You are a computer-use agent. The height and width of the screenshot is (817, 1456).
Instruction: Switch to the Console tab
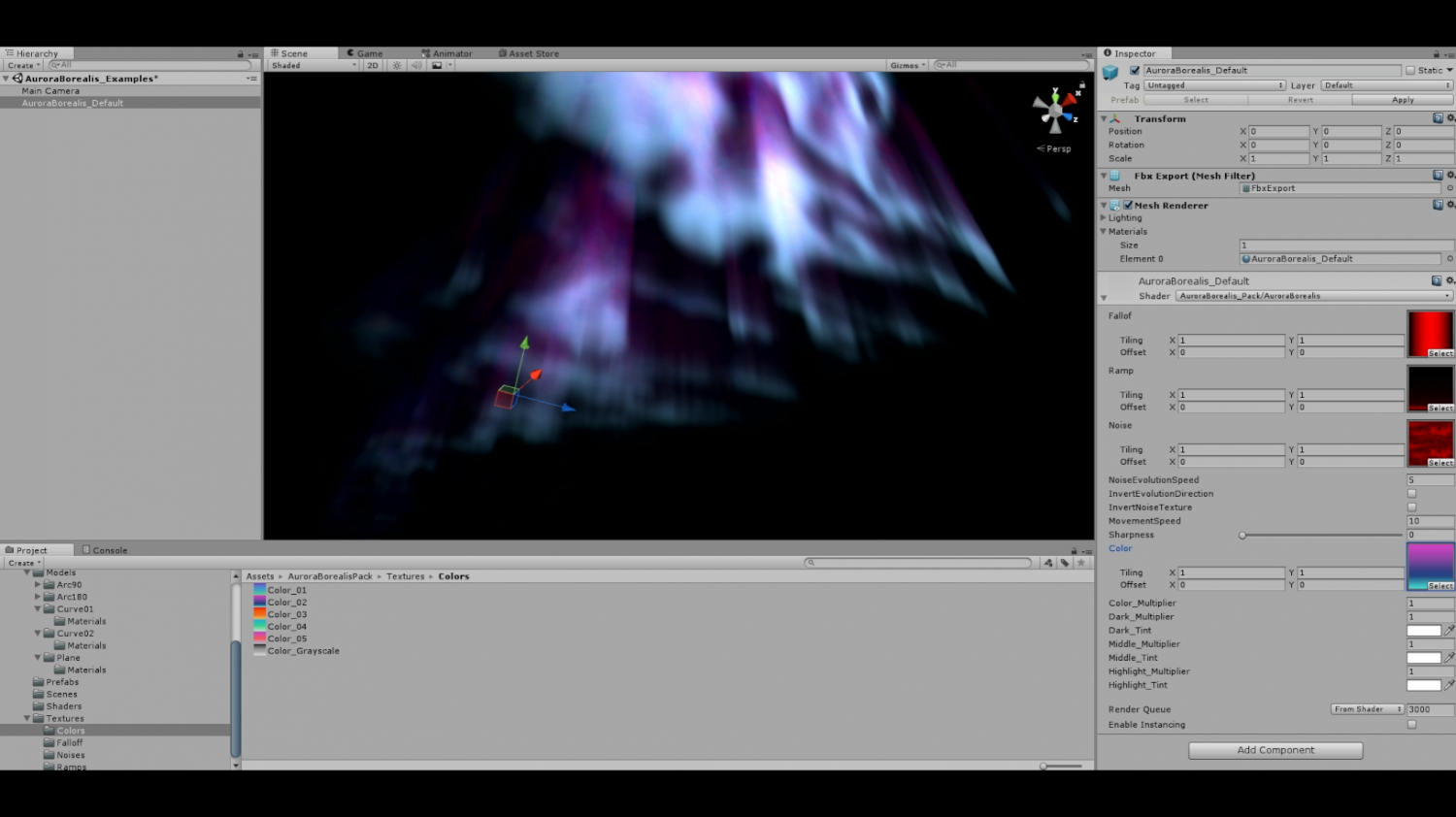click(105, 550)
